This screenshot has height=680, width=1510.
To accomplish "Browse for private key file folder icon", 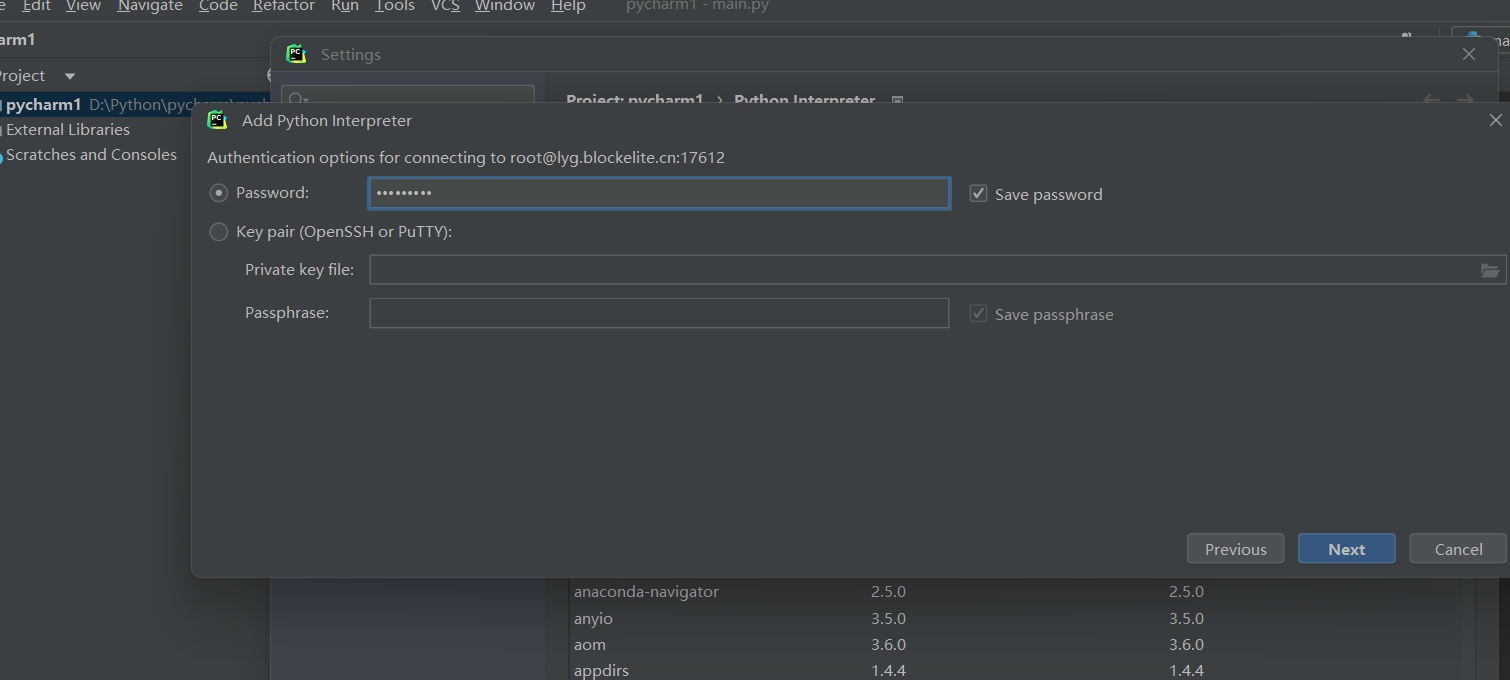I will pyautogui.click(x=1490, y=270).
